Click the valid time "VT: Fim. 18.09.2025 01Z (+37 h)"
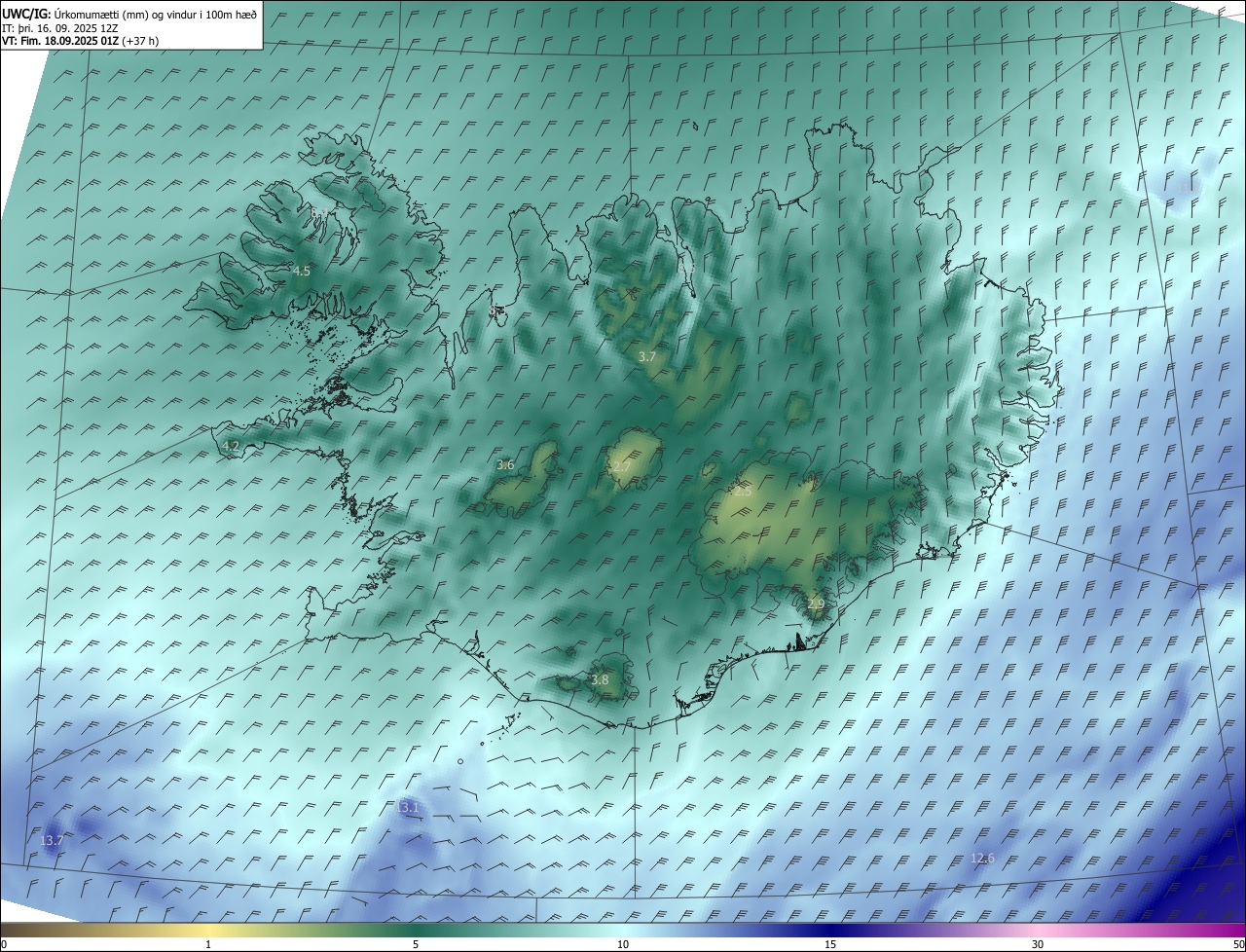1246x952 pixels. pyautogui.click(x=80, y=41)
